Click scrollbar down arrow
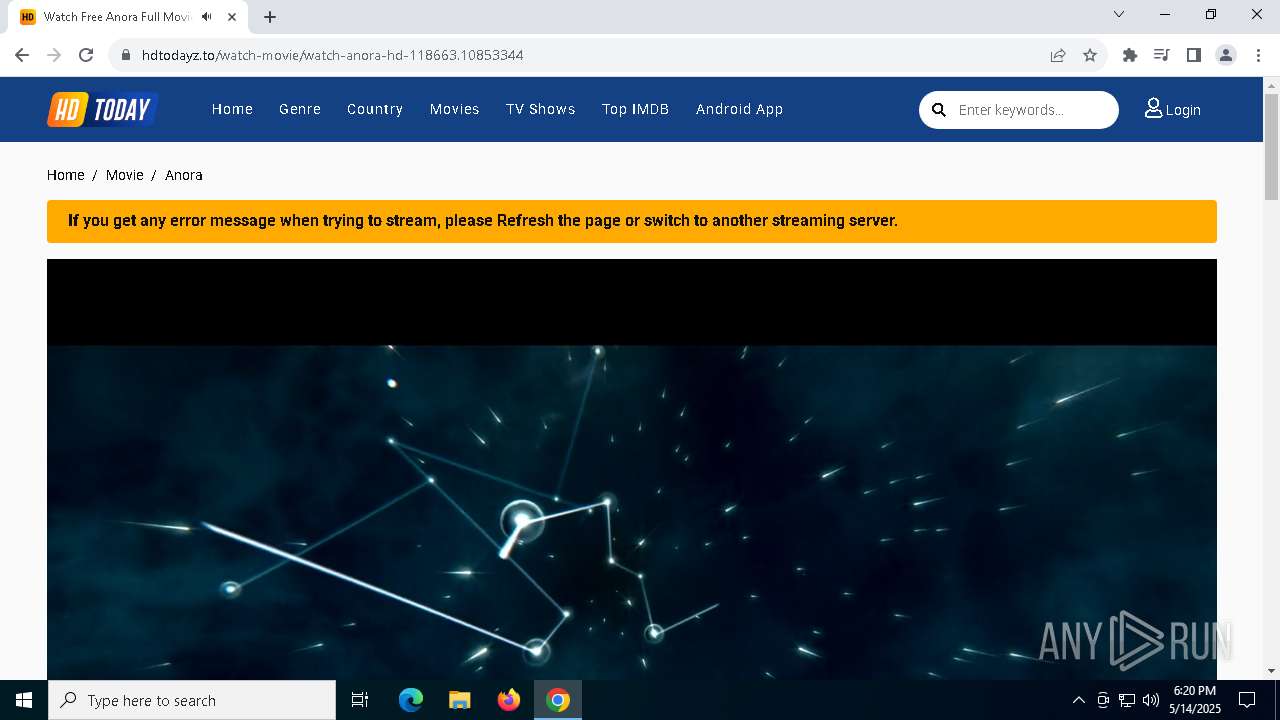The height and width of the screenshot is (720, 1280). [x=1272, y=671]
